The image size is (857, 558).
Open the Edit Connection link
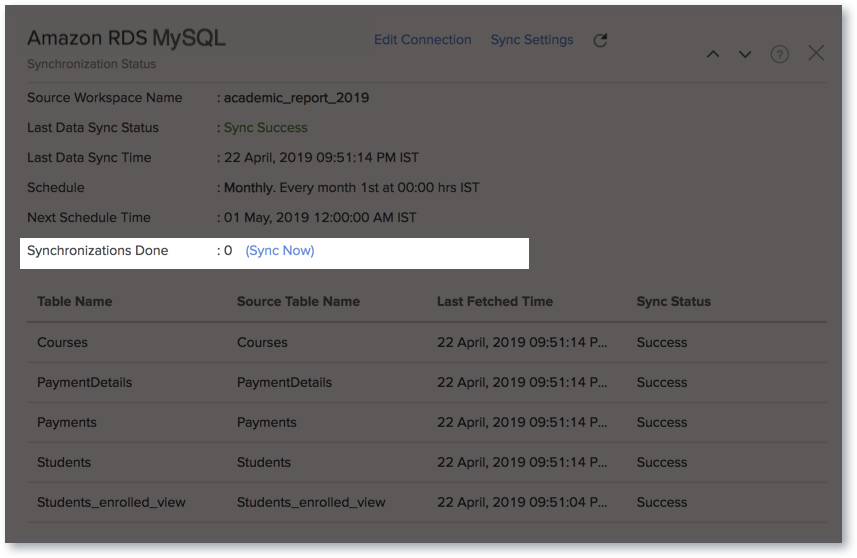(x=422, y=40)
